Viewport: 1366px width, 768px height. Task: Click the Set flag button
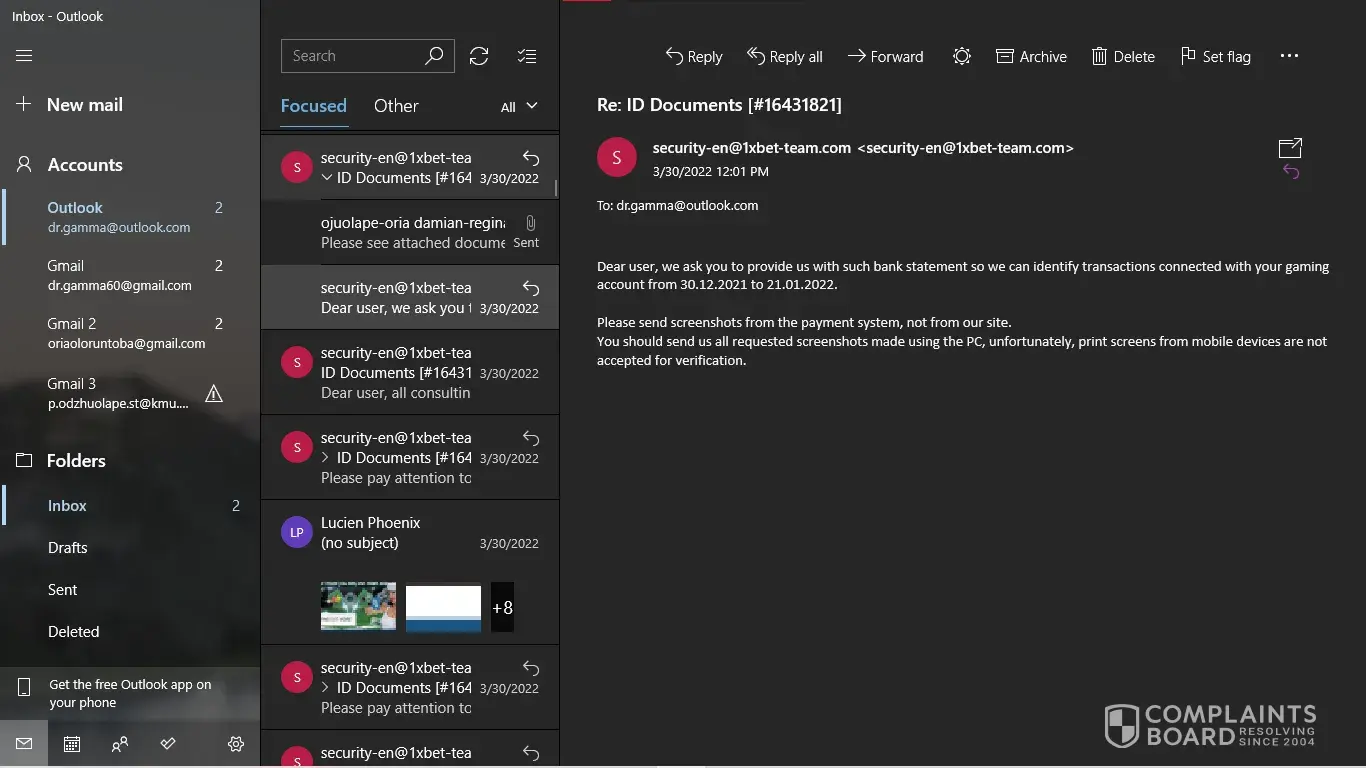(x=1215, y=57)
